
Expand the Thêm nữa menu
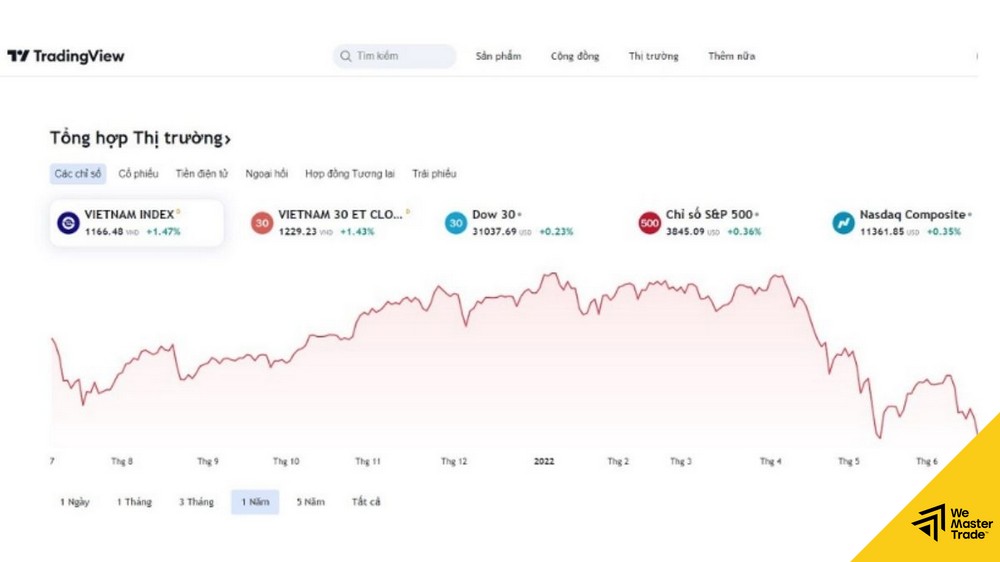click(732, 56)
